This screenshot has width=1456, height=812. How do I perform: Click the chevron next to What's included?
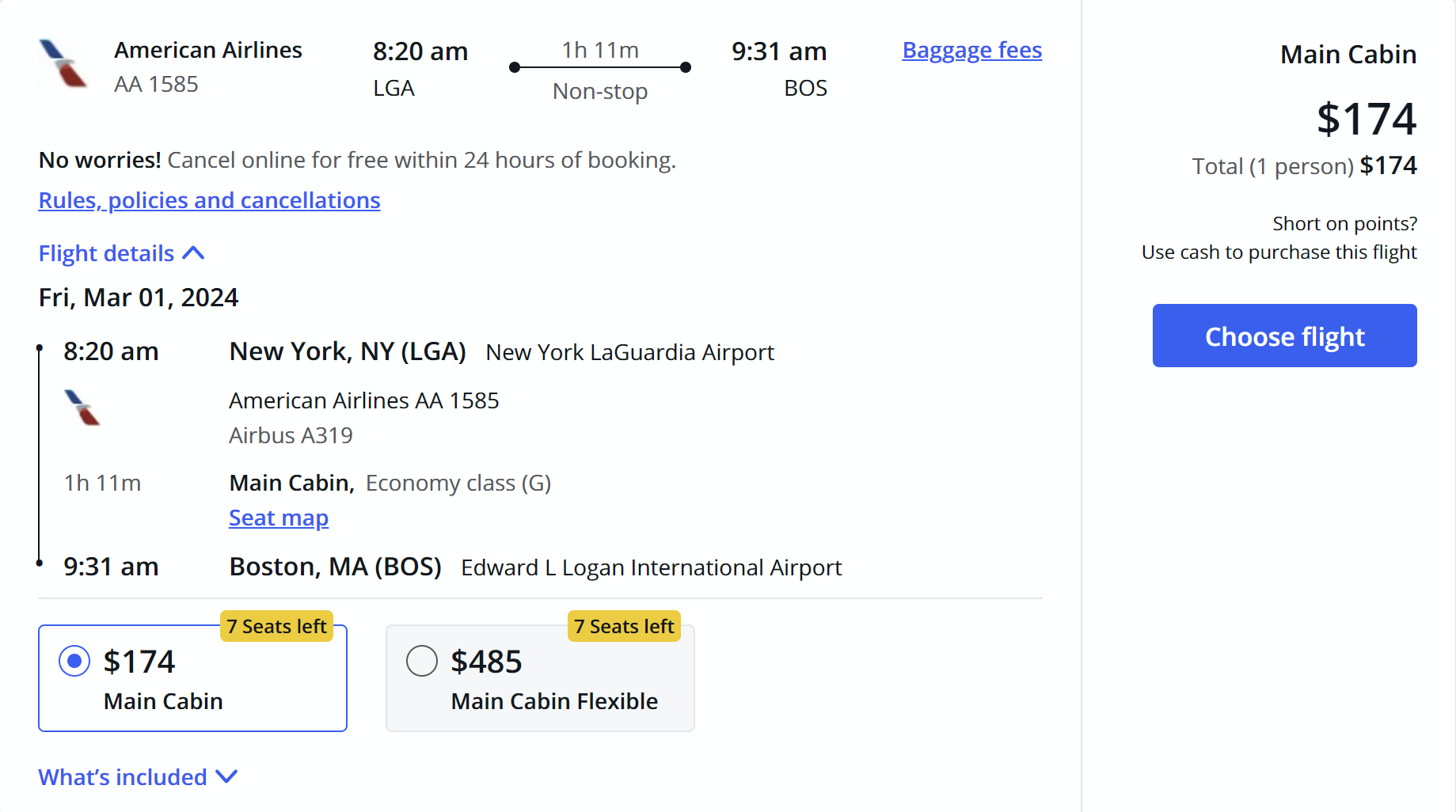pyautogui.click(x=226, y=776)
